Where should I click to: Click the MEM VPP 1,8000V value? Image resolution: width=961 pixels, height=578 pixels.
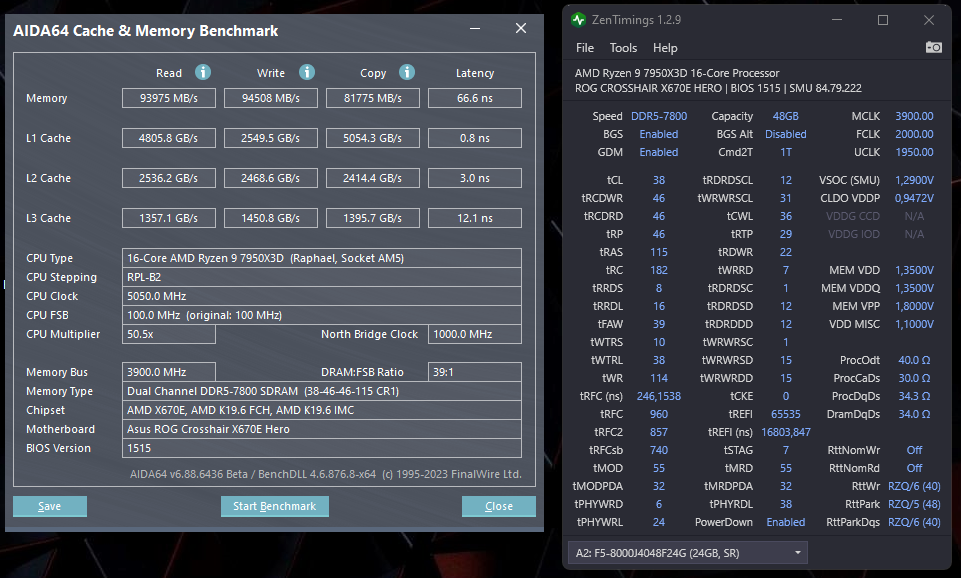914,306
